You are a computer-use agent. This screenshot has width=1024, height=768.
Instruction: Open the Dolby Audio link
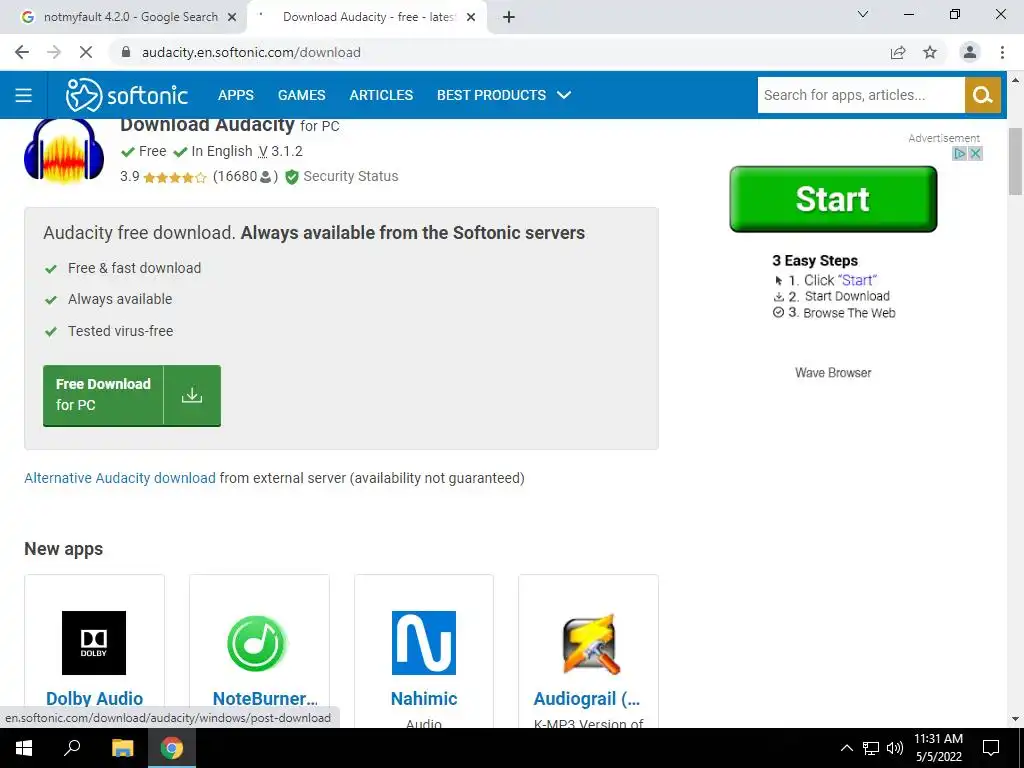94,698
